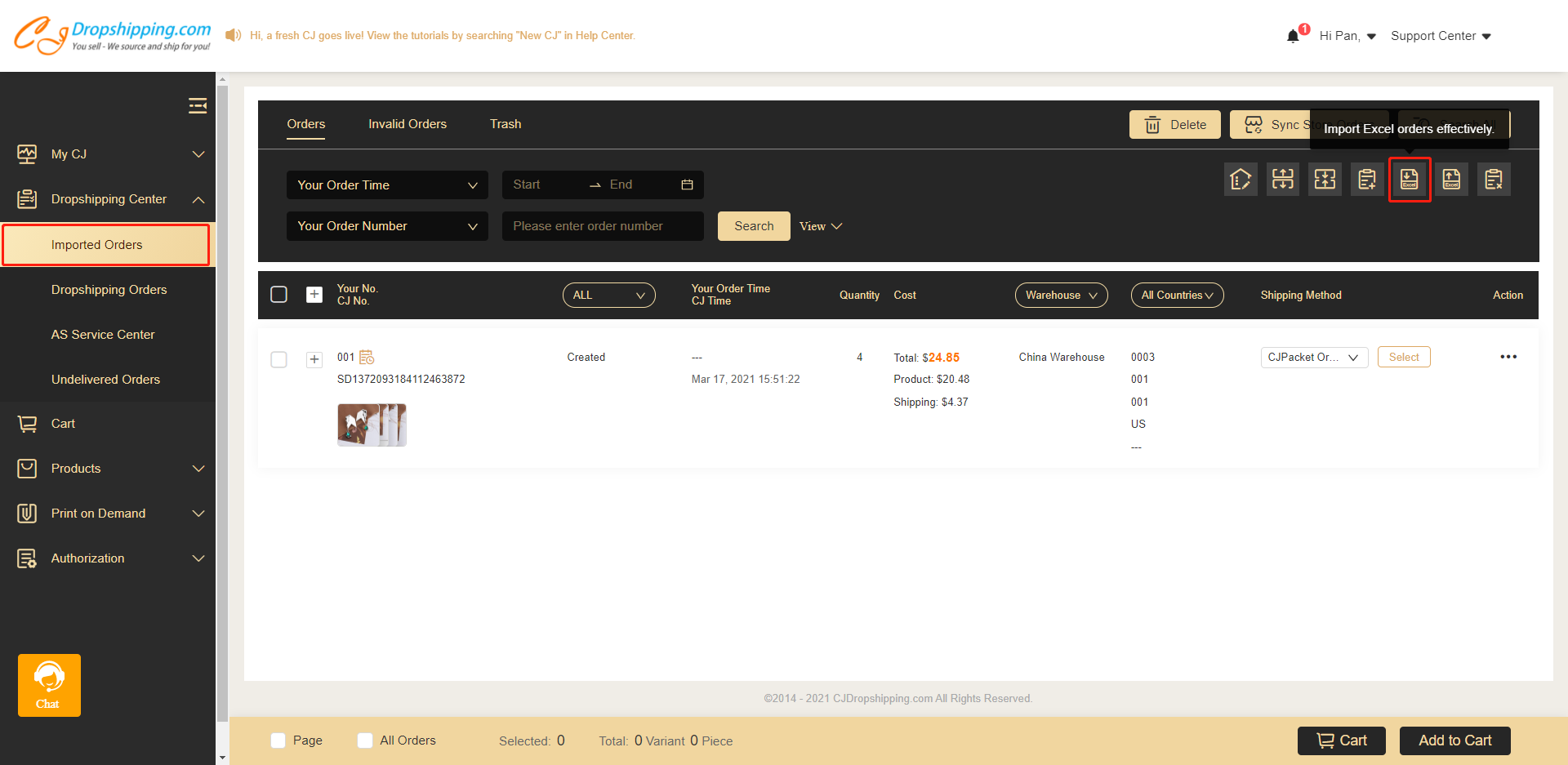Toggle the select-all checkbox in table header
This screenshot has width=1568, height=765.
278,295
